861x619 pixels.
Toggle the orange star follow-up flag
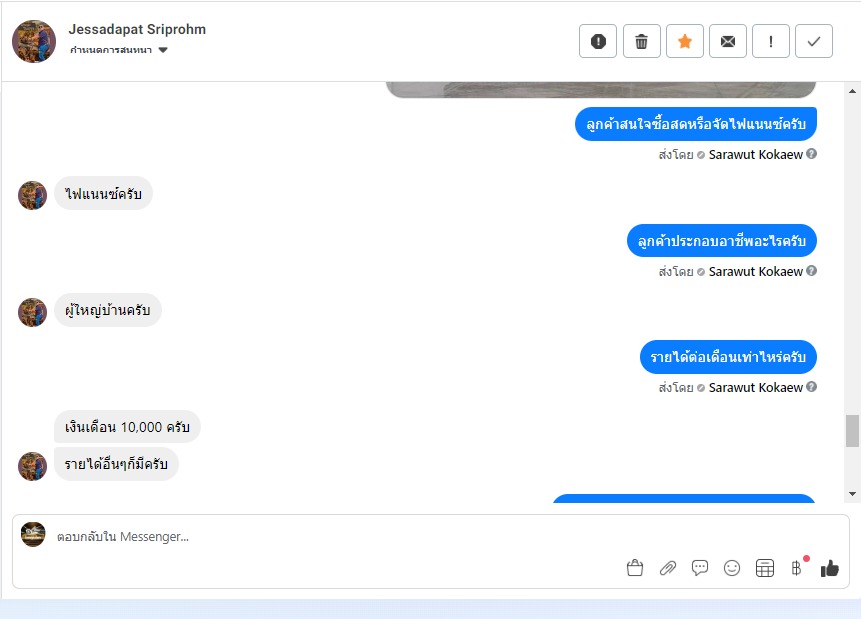(685, 41)
